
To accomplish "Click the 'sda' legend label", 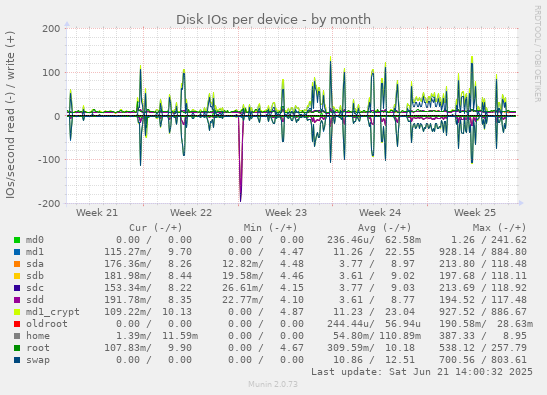I will click(x=35, y=264).
